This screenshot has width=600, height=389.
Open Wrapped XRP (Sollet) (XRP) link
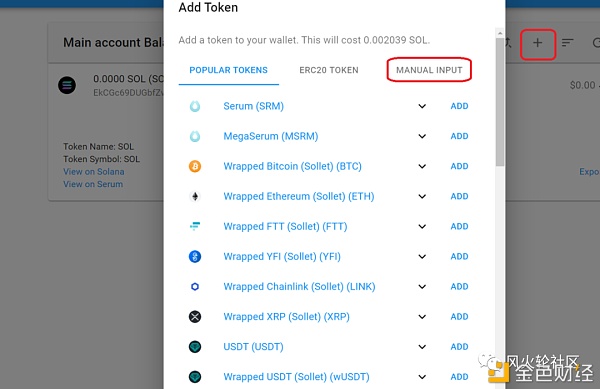coord(287,317)
